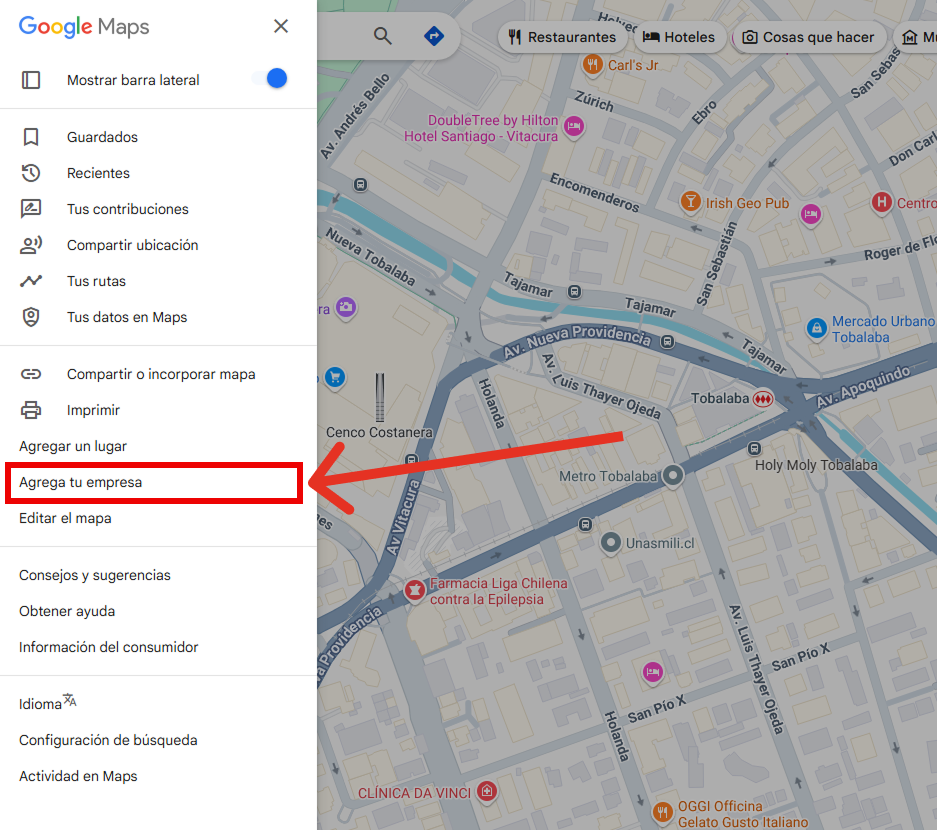Open Consejos y sugerencias

158,575
